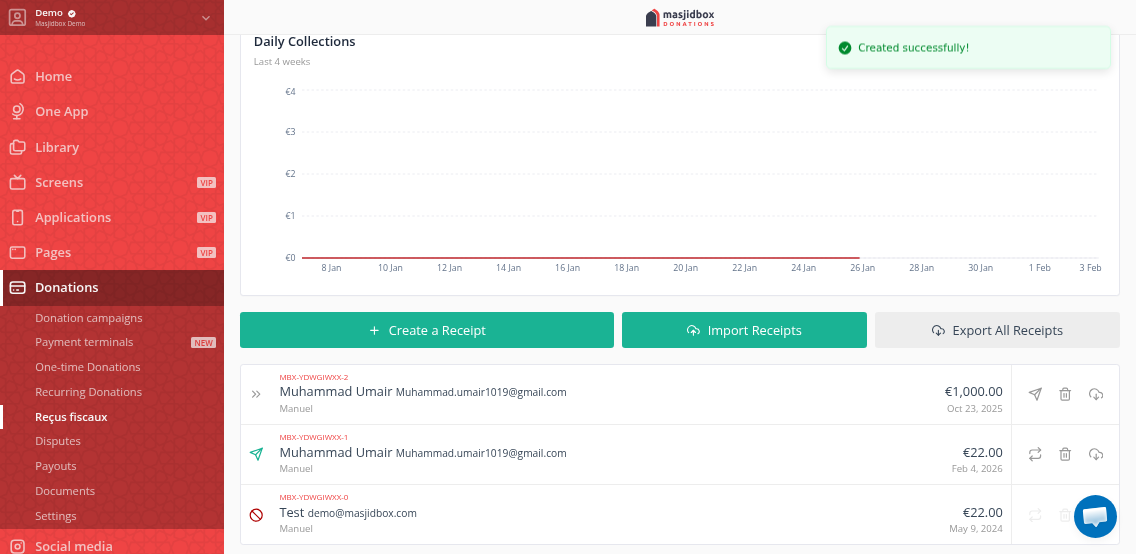Open the Screens section
The width and height of the screenshot is (1136, 554).
coord(112,182)
